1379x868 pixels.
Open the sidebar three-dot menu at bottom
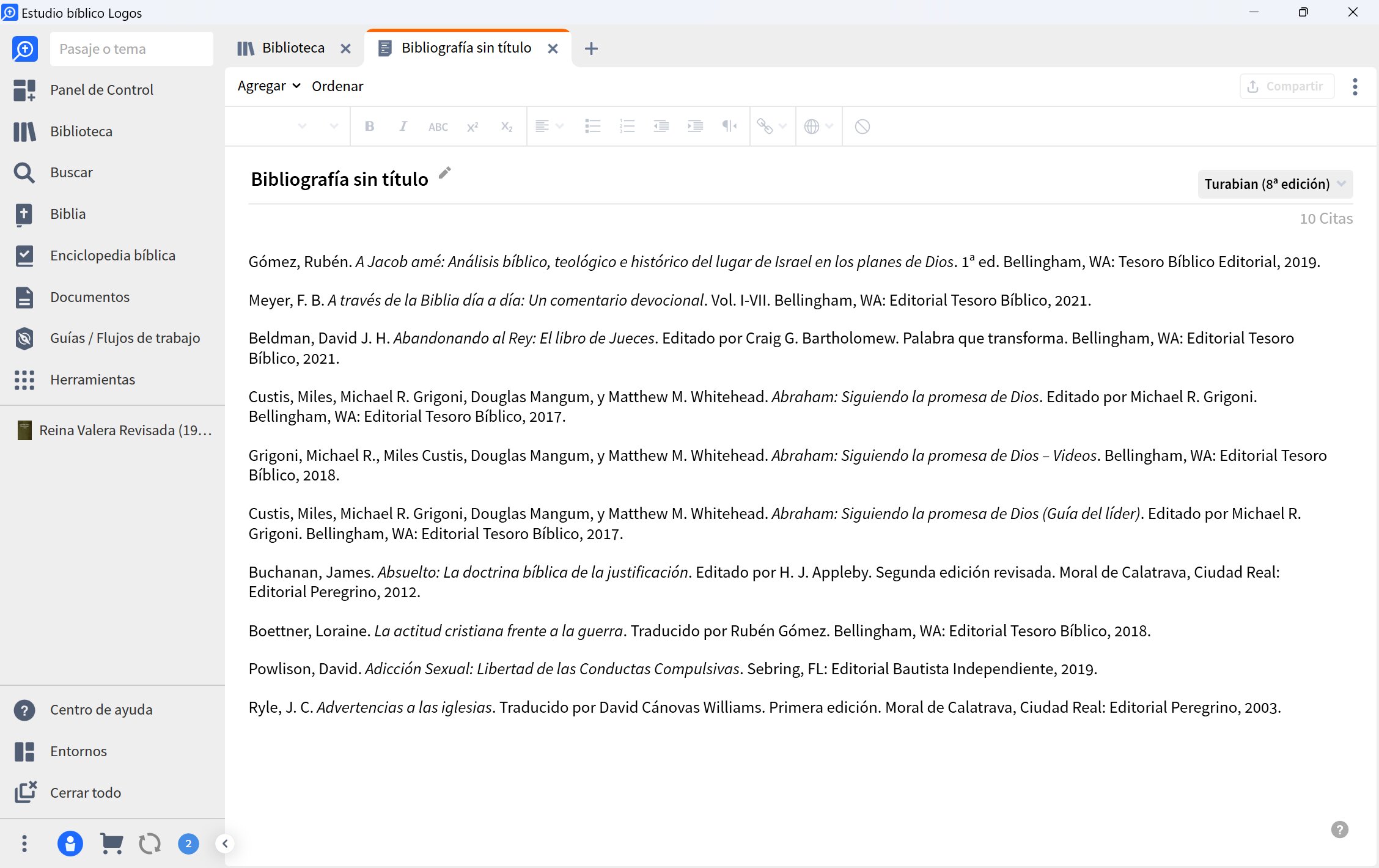(x=24, y=844)
